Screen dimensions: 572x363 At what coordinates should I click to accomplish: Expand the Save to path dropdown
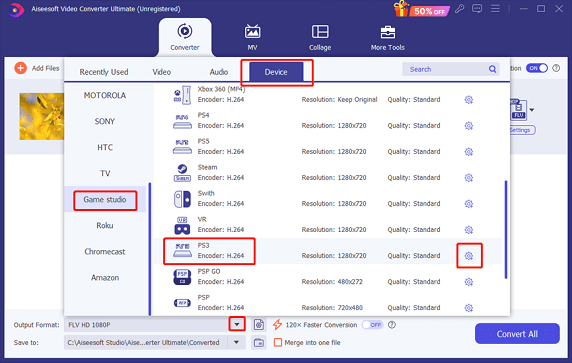[236, 343]
